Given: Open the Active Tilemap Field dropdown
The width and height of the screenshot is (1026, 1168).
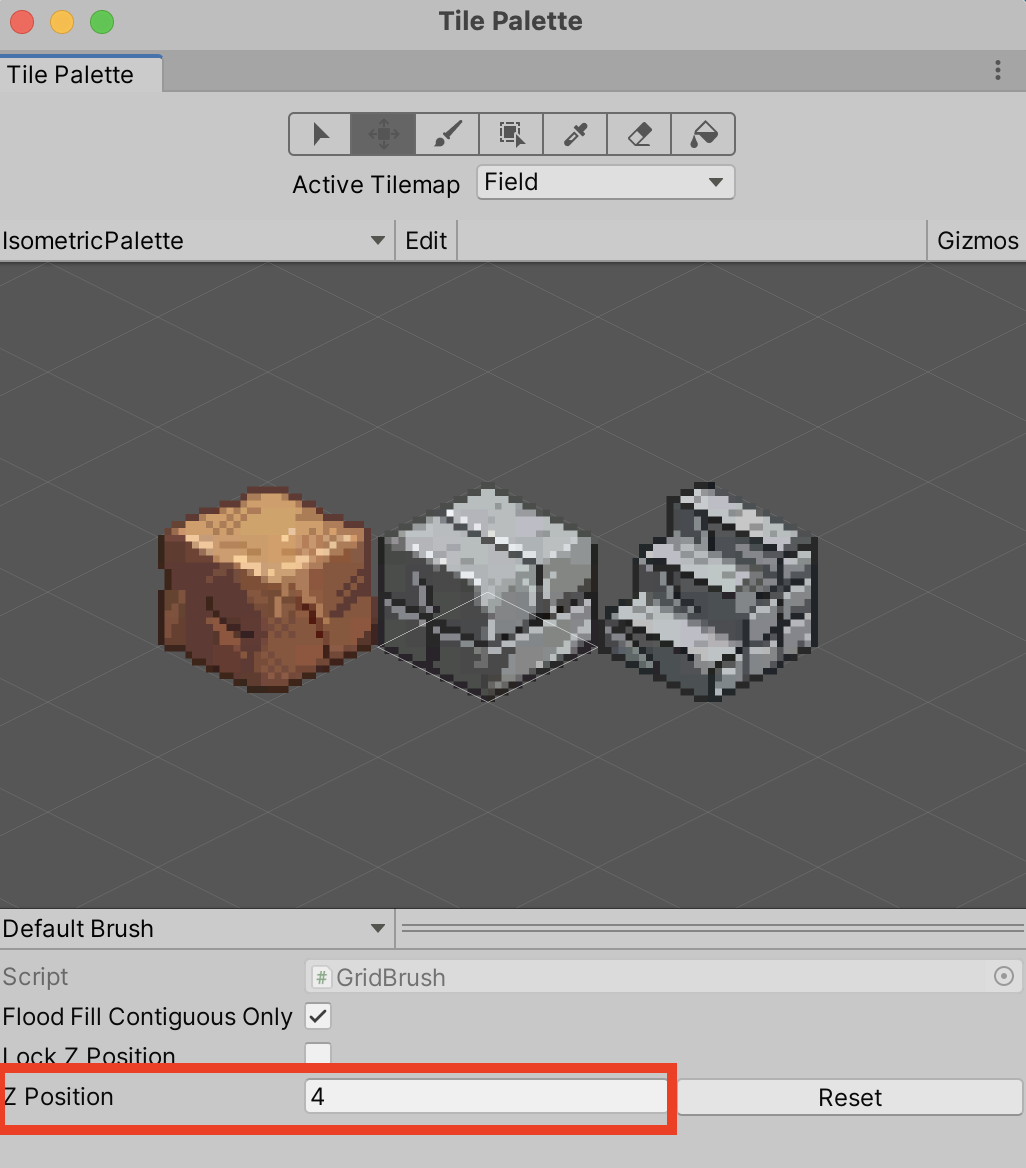Looking at the screenshot, I should [x=605, y=182].
